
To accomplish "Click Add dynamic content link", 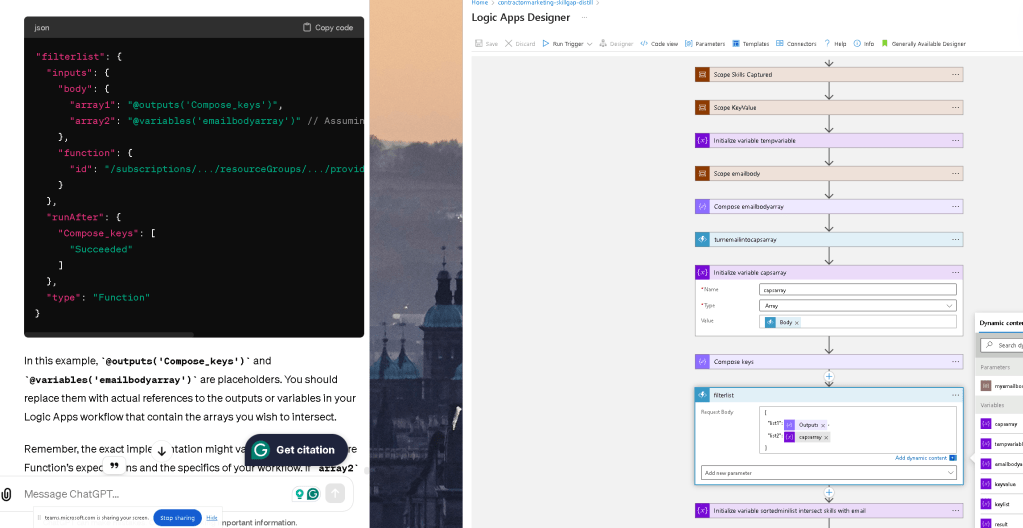I will click(x=921, y=458).
